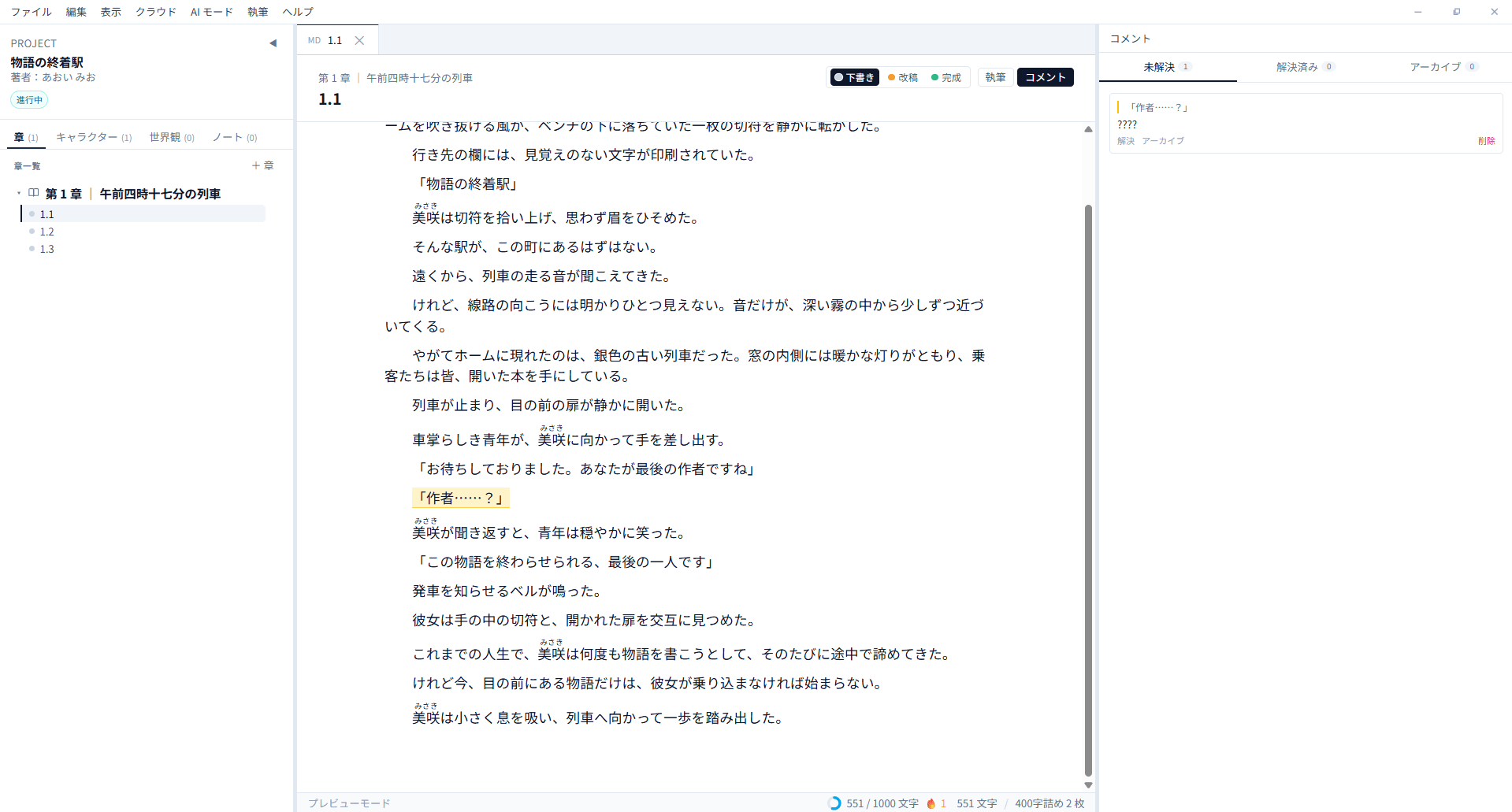Click the ???? comment body text
1512x812 pixels.
click(1127, 124)
